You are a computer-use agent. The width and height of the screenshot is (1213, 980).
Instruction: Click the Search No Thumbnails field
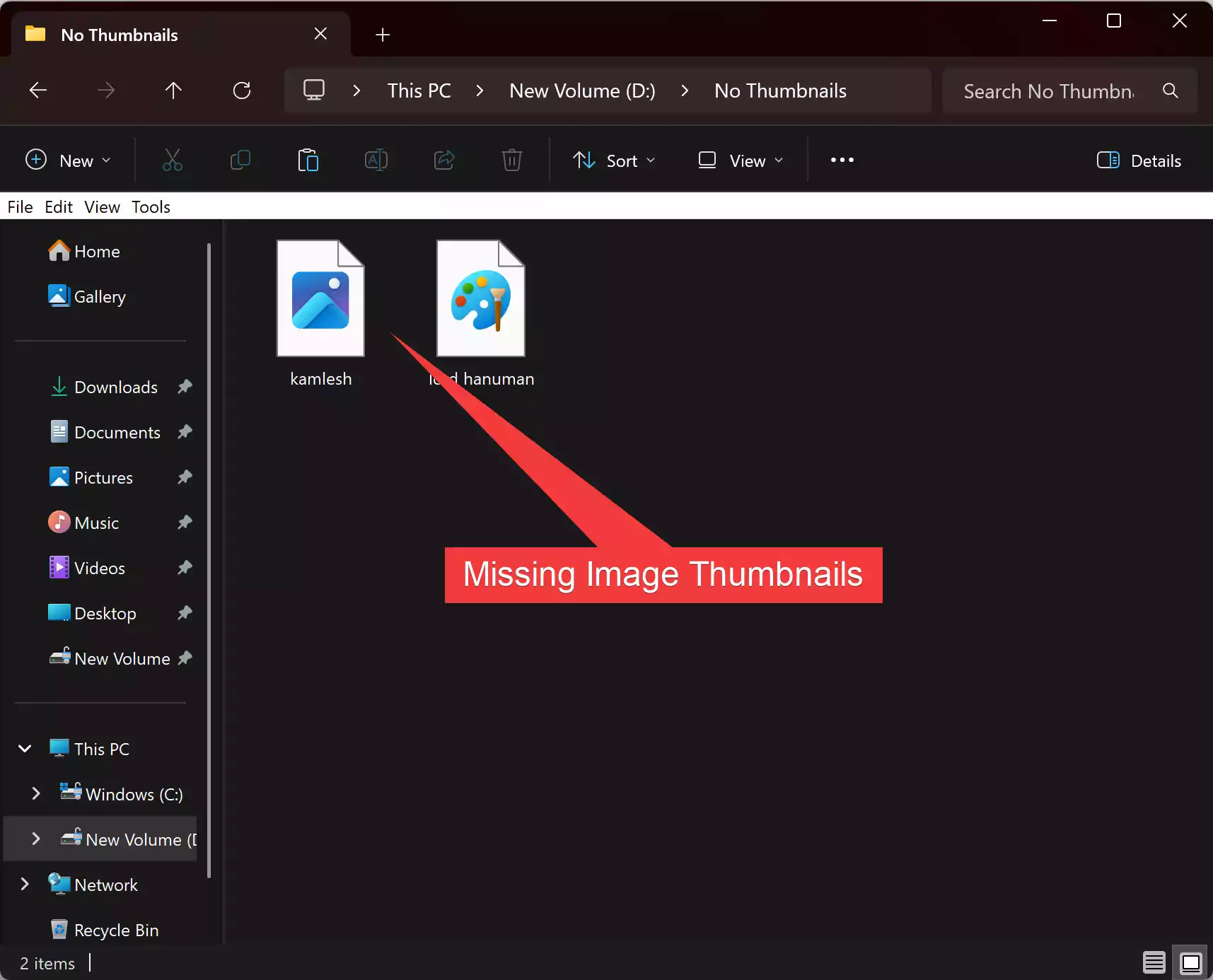(x=1049, y=91)
